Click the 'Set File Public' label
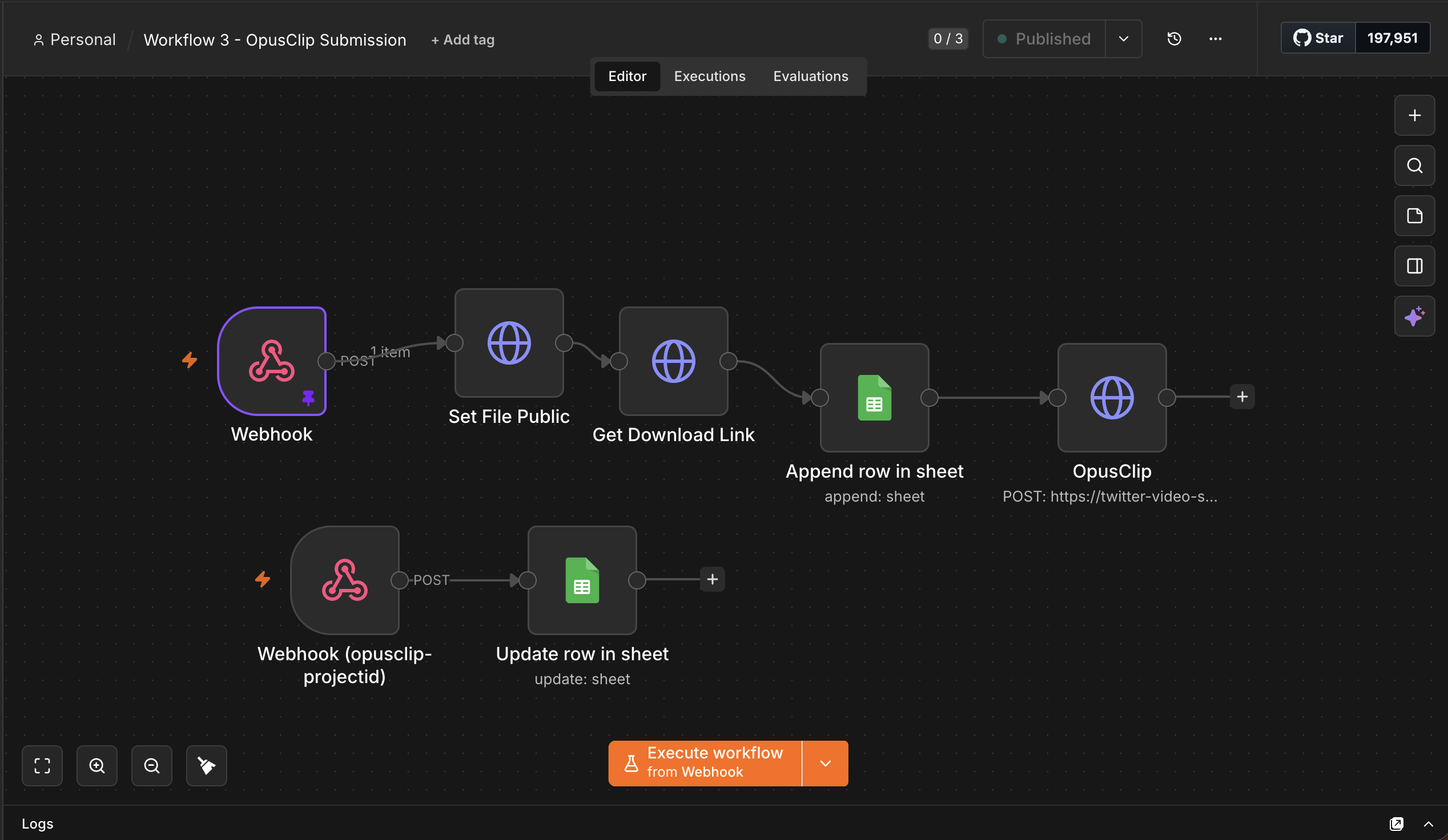The width and height of the screenshot is (1448, 840). point(509,416)
